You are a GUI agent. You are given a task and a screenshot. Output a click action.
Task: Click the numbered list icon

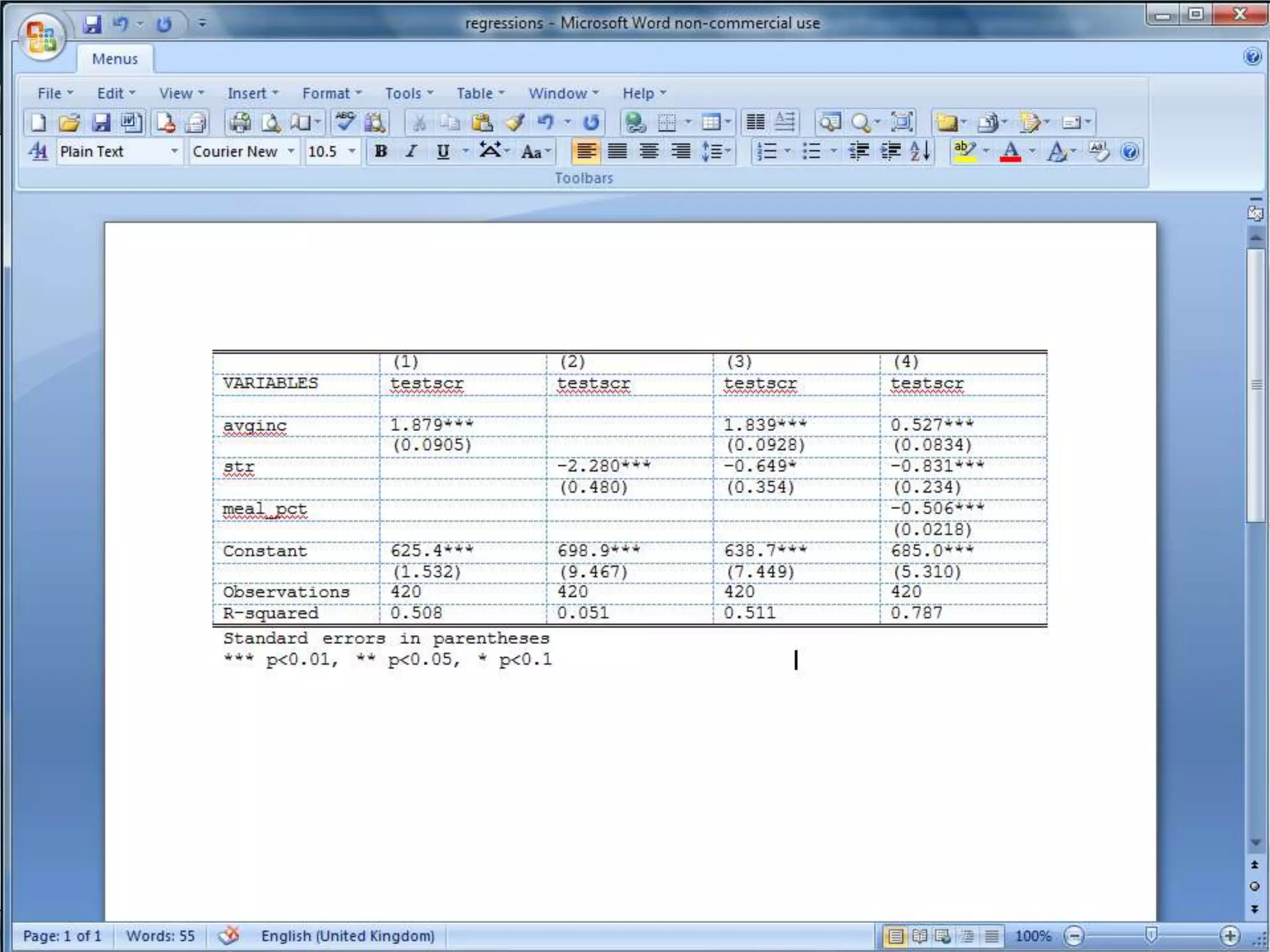767,151
